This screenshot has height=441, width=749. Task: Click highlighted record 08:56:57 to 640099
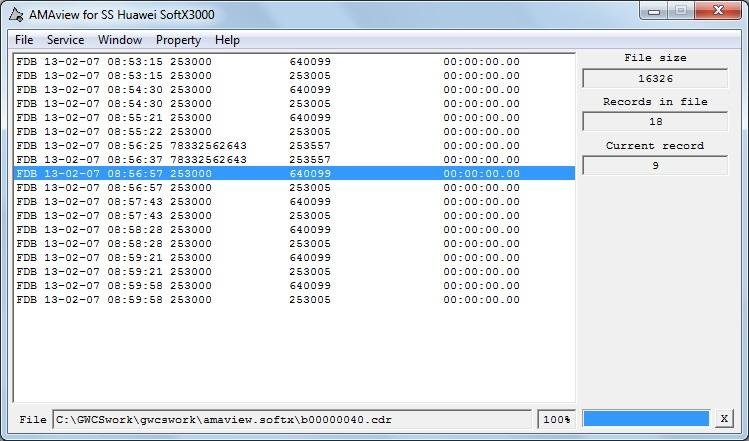(x=294, y=173)
